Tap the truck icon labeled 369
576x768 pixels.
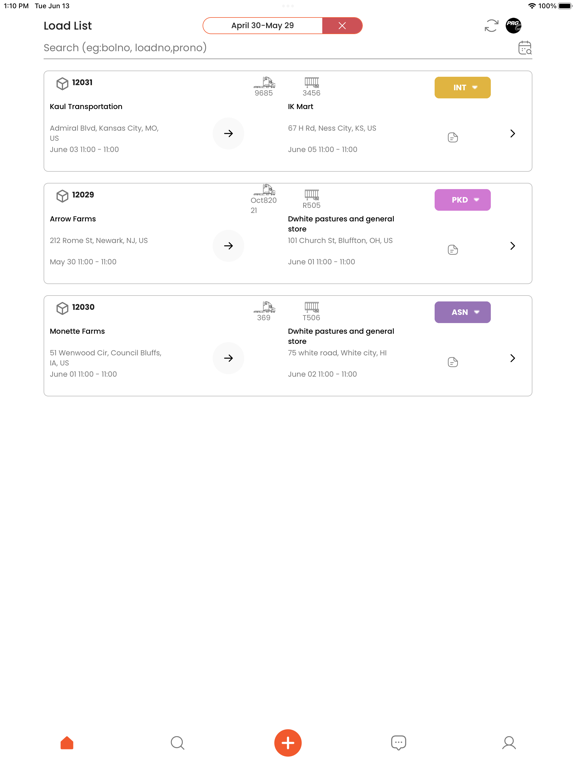264,307
